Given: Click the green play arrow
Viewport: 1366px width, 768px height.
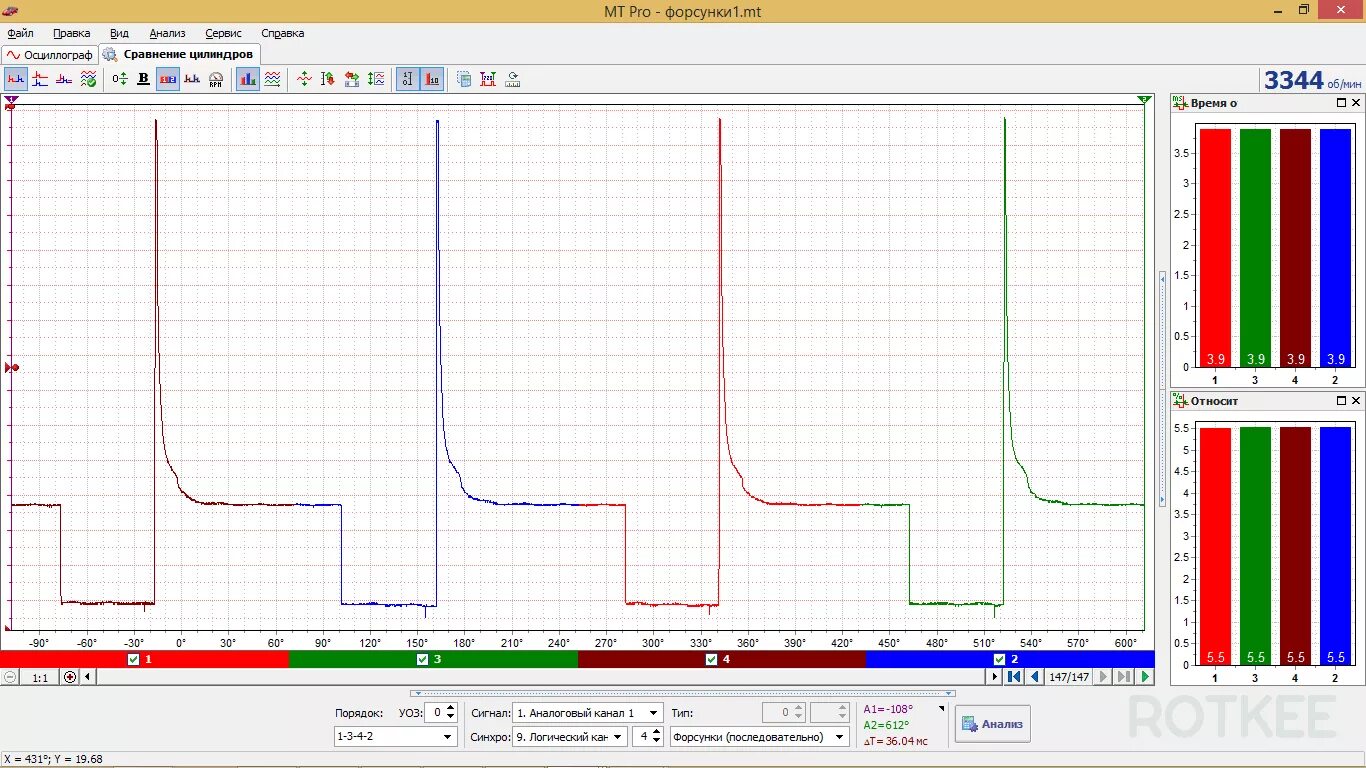Looking at the screenshot, I should point(1145,677).
